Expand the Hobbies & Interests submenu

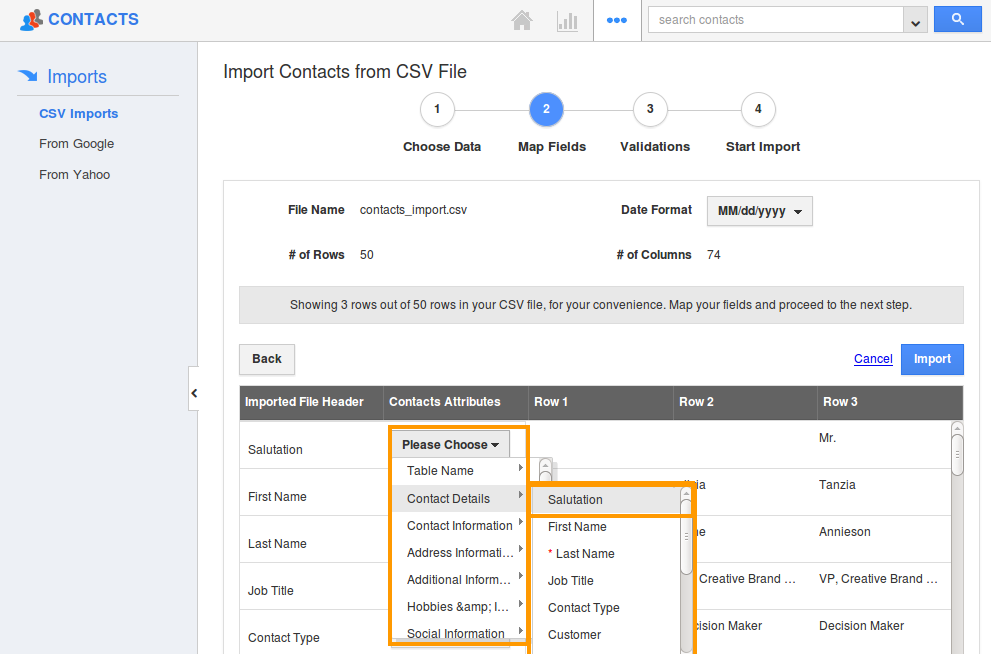coord(459,607)
